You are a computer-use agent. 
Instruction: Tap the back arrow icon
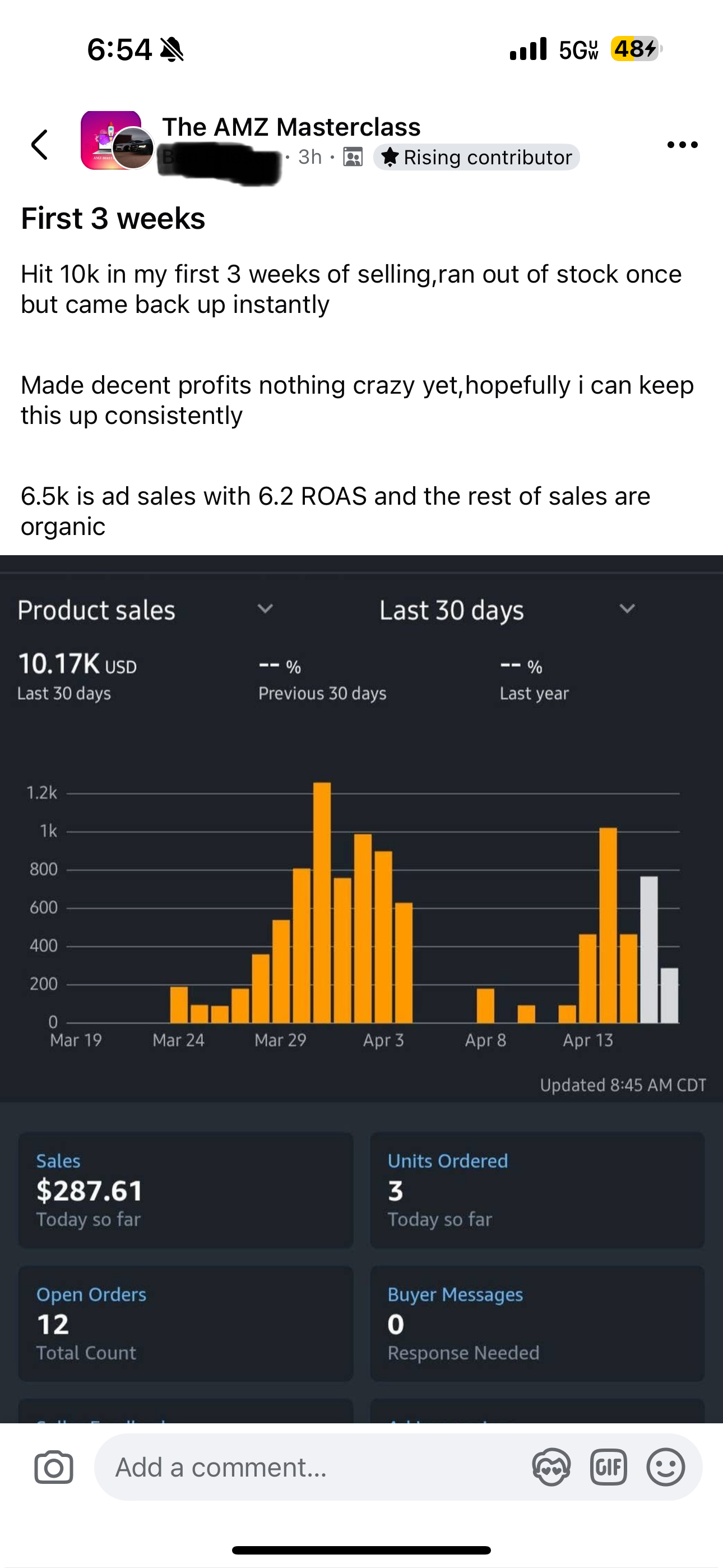point(40,145)
